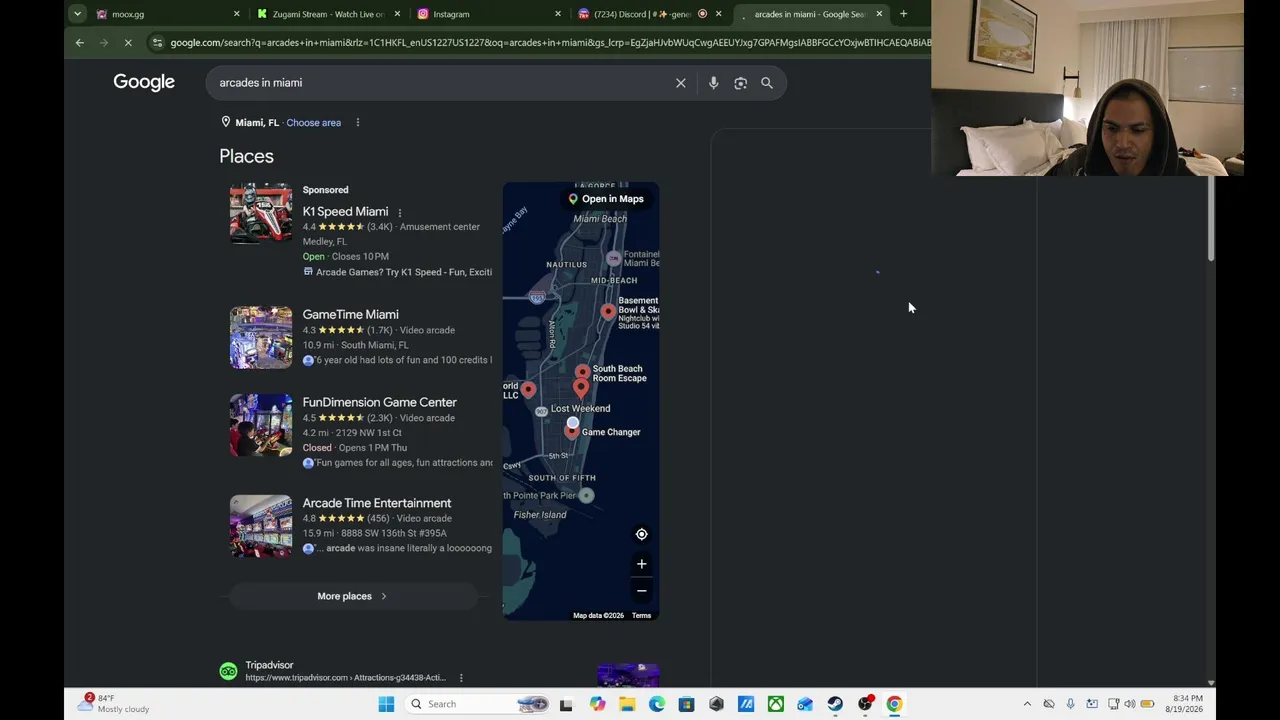The height and width of the screenshot is (720, 1280).
Task: Show my location on the map
Action: [x=642, y=534]
